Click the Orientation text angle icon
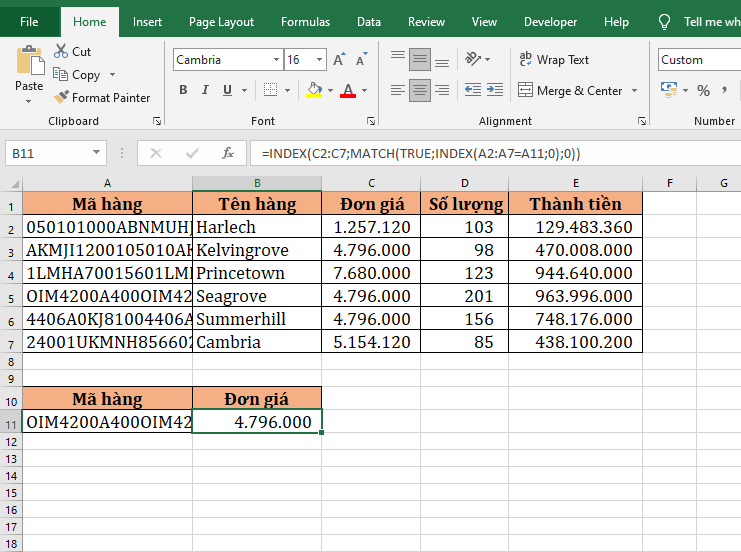741x552 pixels. [473, 60]
